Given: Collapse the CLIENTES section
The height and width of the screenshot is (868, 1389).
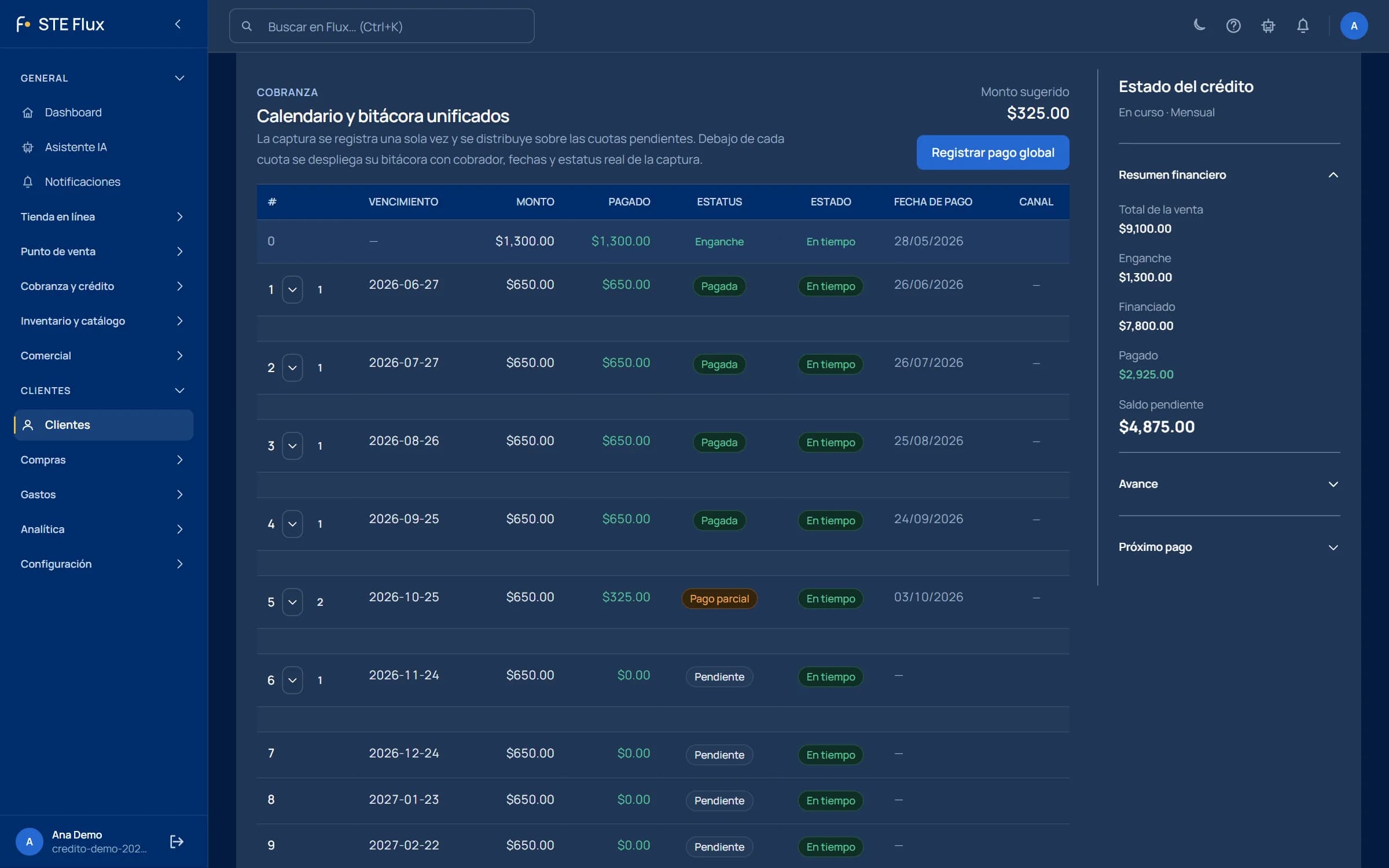Looking at the screenshot, I should tap(179, 391).
